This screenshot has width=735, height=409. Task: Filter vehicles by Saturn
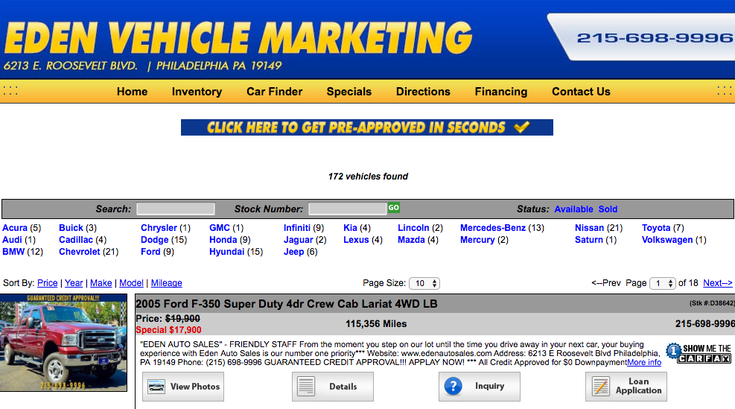click(589, 239)
